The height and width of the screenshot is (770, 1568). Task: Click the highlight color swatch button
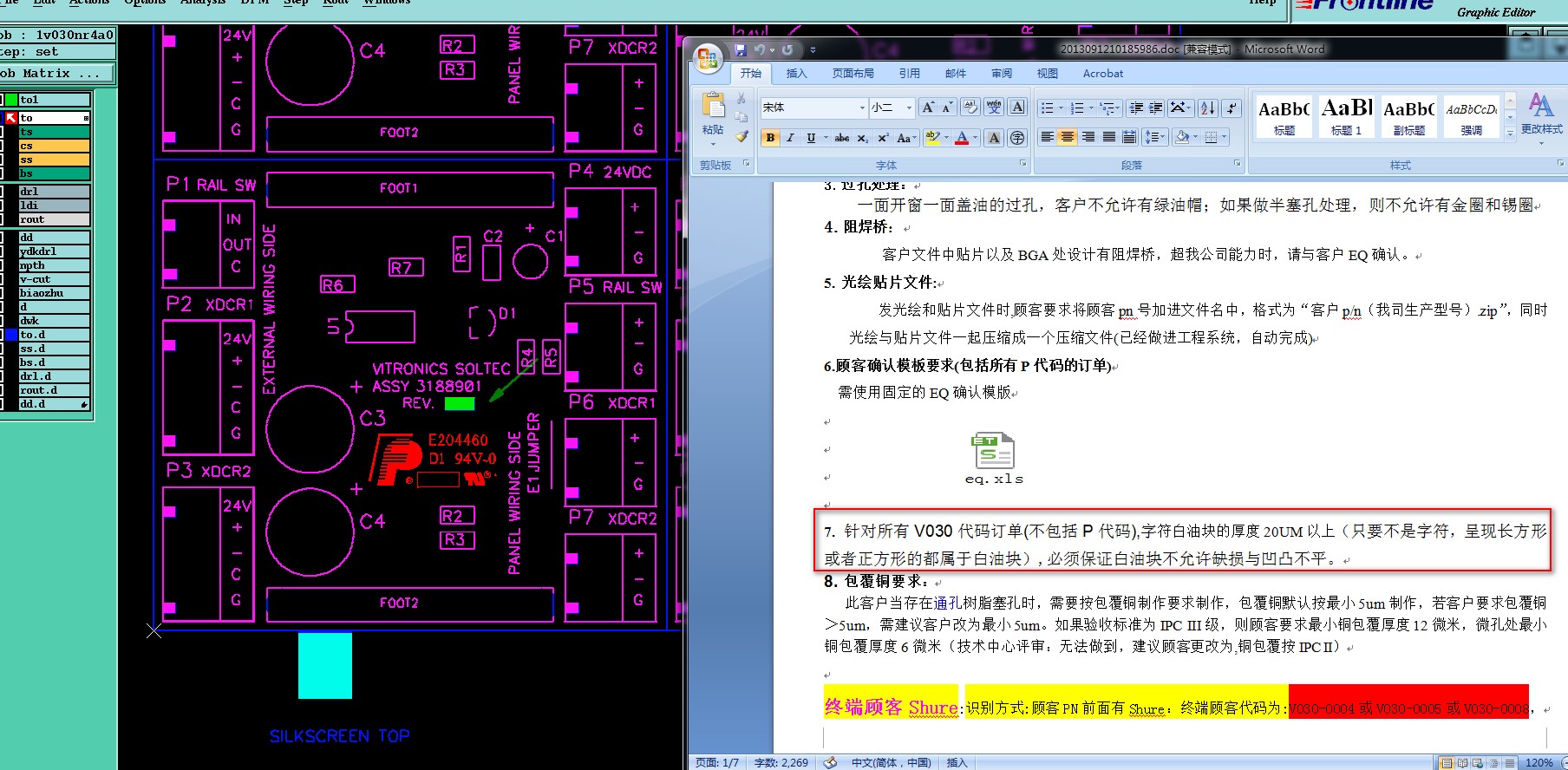[x=933, y=138]
